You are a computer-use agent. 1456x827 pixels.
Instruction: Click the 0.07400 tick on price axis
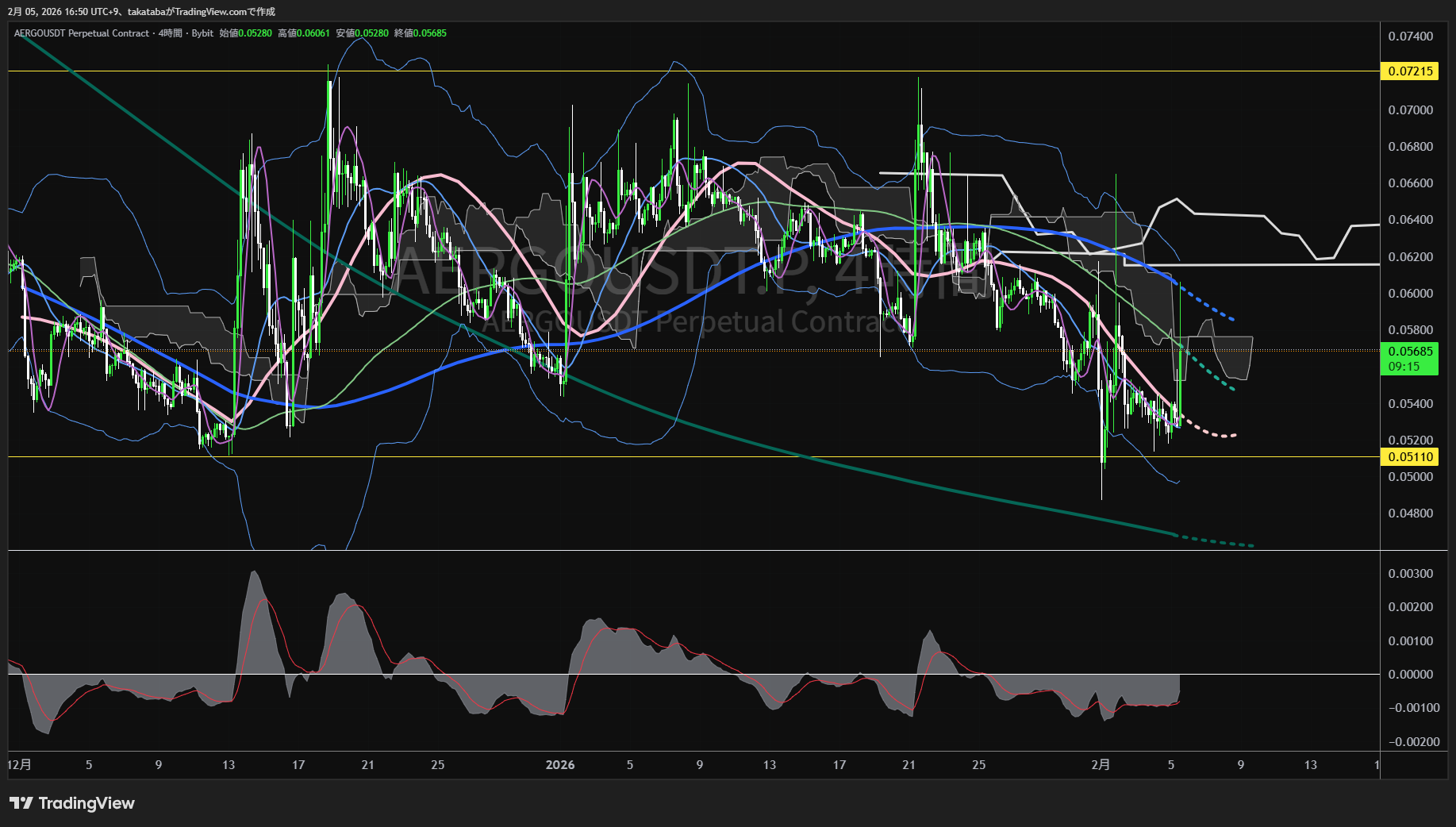pyautogui.click(x=1410, y=37)
